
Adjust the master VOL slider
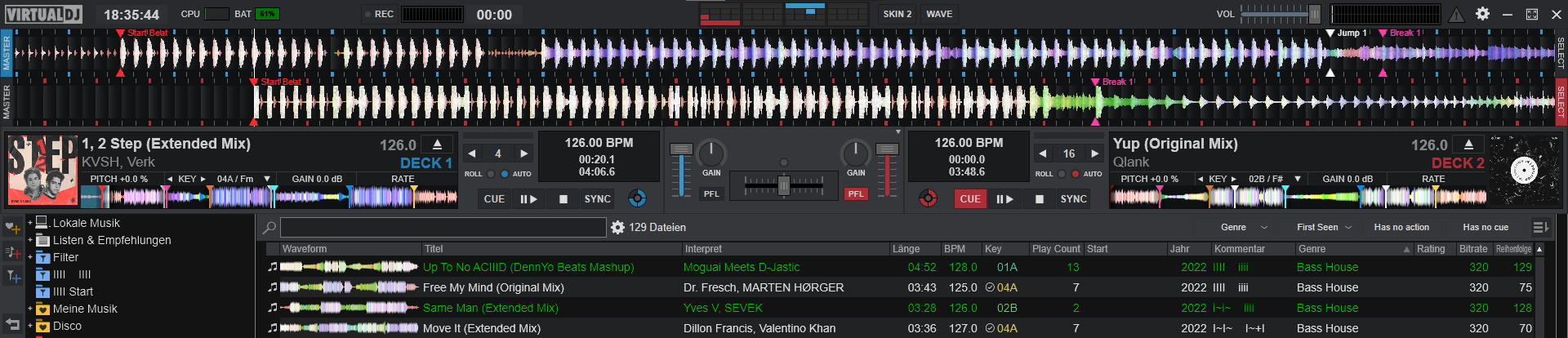tap(1281, 14)
